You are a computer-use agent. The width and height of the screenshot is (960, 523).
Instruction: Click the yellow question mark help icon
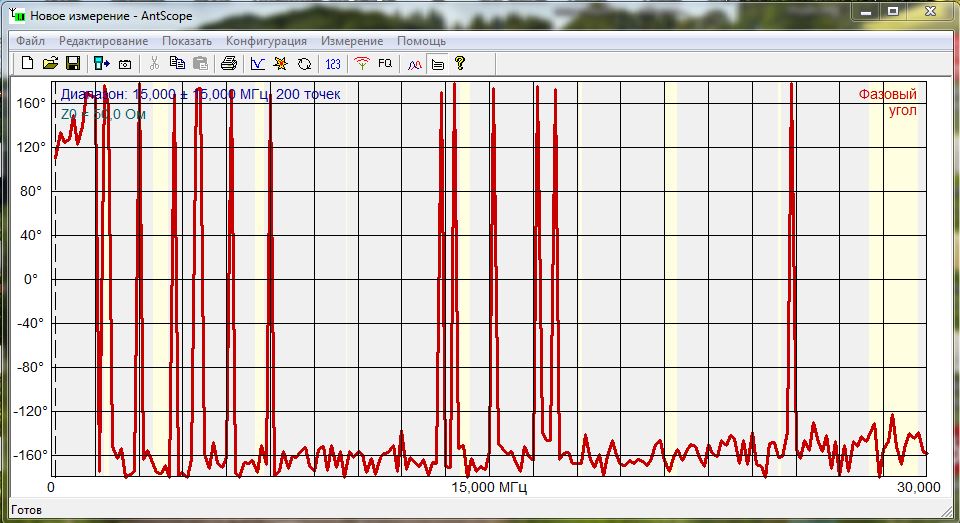tap(460, 63)
